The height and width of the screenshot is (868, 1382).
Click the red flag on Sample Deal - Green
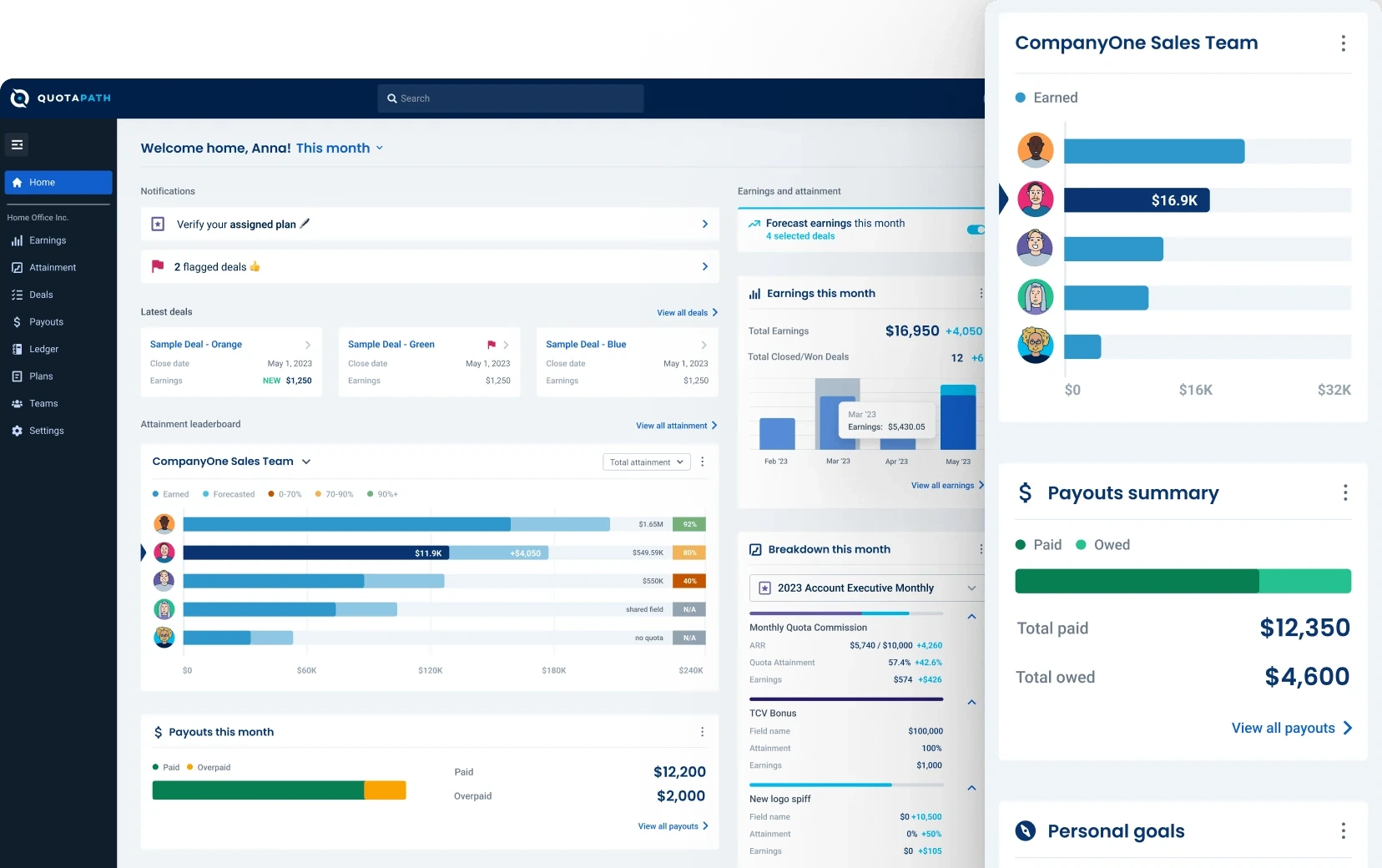(492, 345)
